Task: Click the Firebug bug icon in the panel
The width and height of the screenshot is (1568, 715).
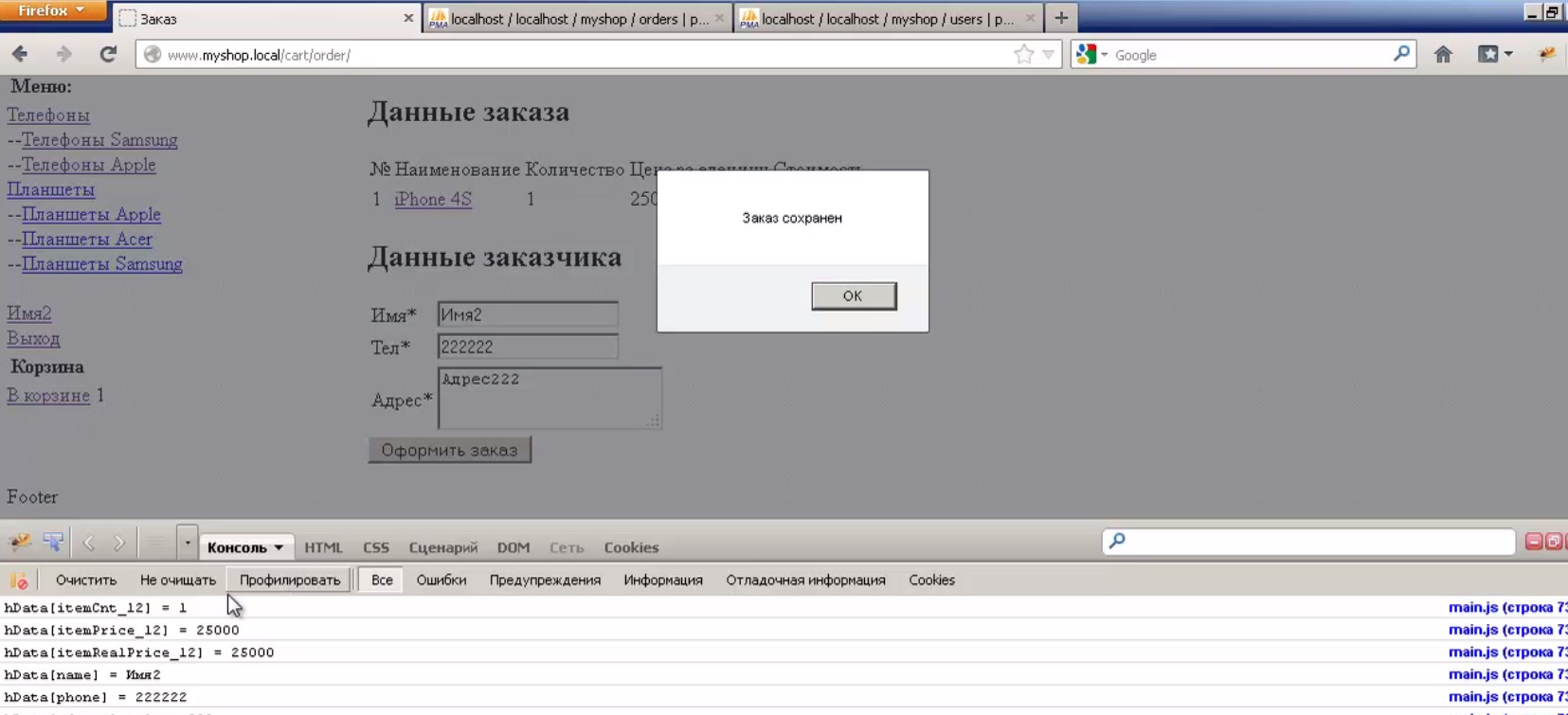Action: pos(20,543)
